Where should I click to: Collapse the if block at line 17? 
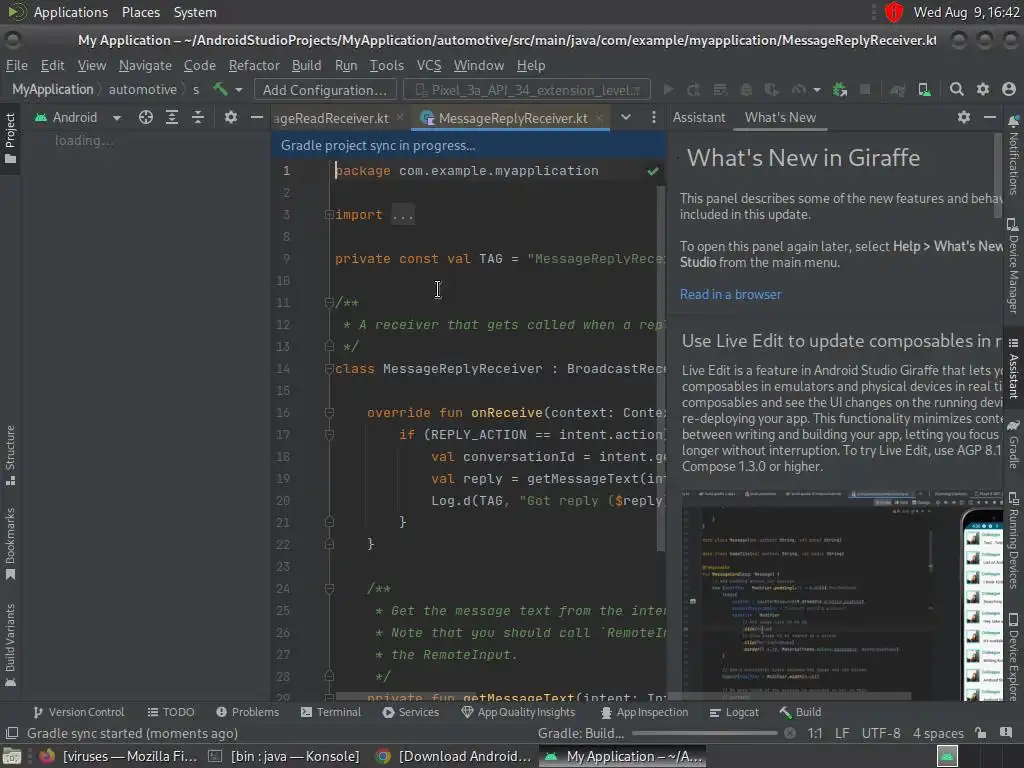(329, 435)
